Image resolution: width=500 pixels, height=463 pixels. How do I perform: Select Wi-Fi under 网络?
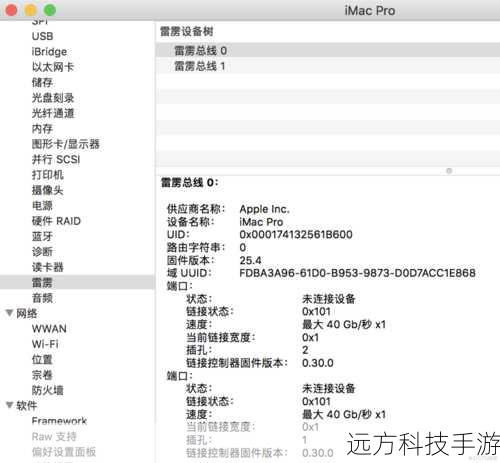click(45, 344)
